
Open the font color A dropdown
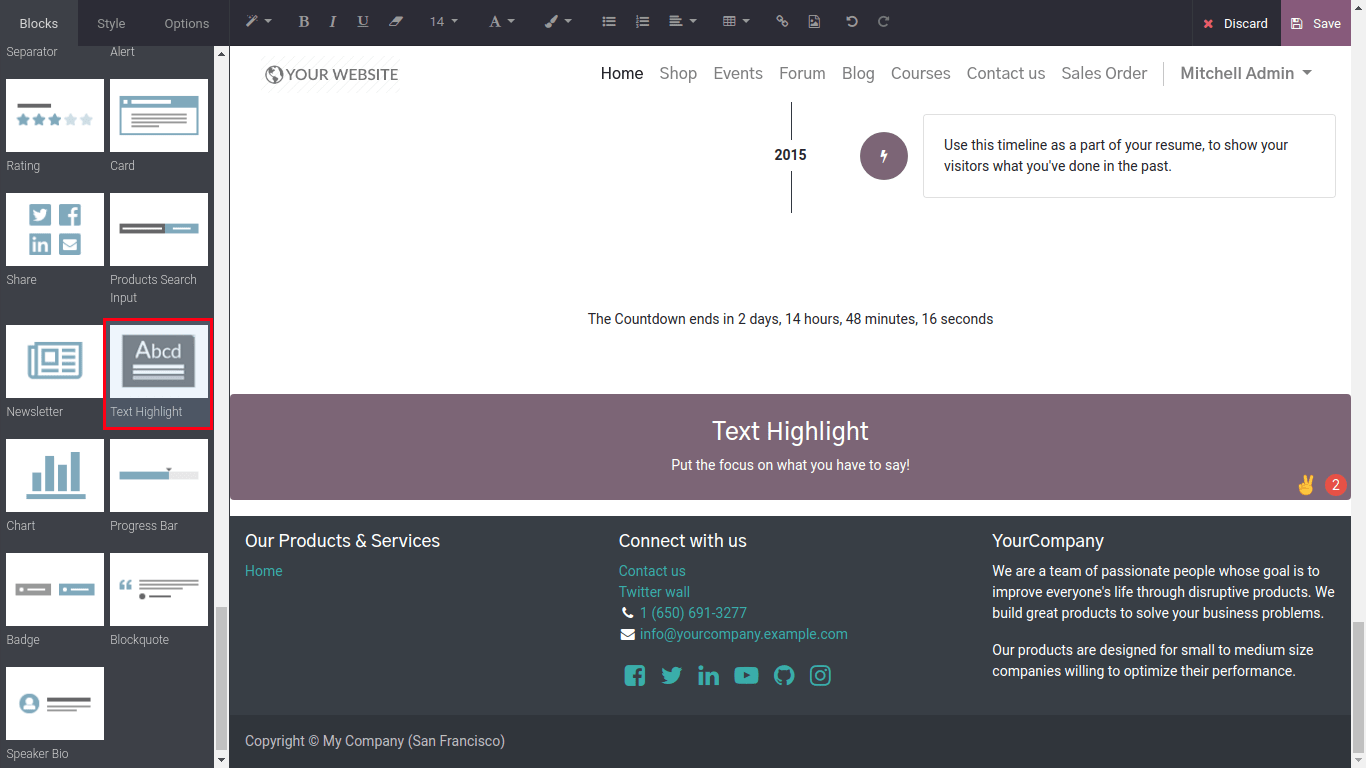pyautogui.click(x=502, y=22)
